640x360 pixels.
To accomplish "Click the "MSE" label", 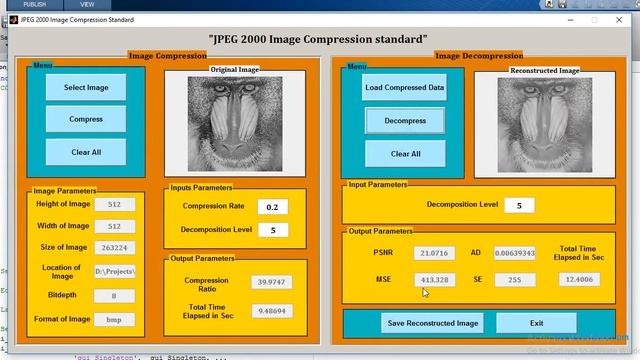I will [x=383, y=279].
